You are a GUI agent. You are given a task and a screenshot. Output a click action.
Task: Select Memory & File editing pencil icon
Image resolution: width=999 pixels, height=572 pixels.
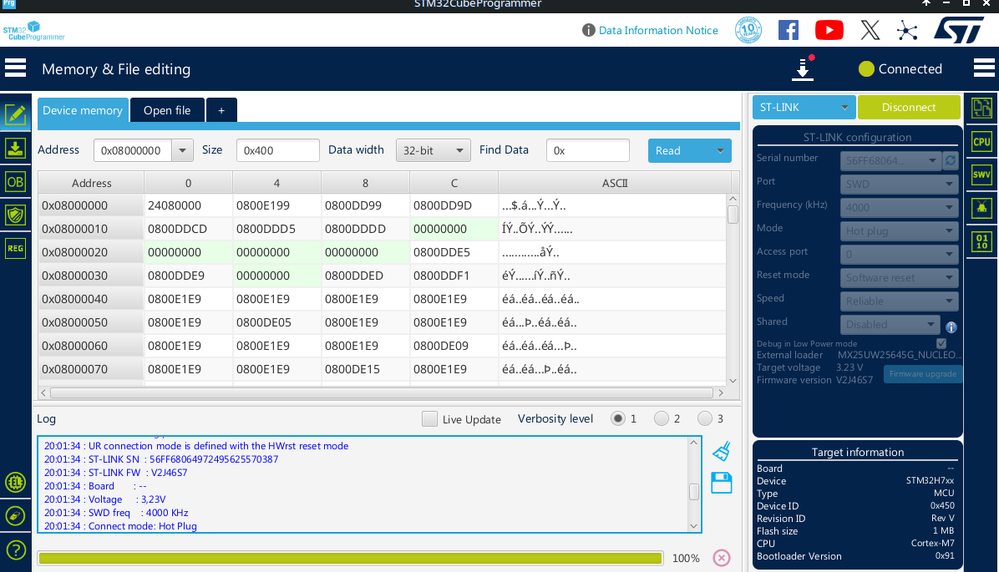click(15, 115)
